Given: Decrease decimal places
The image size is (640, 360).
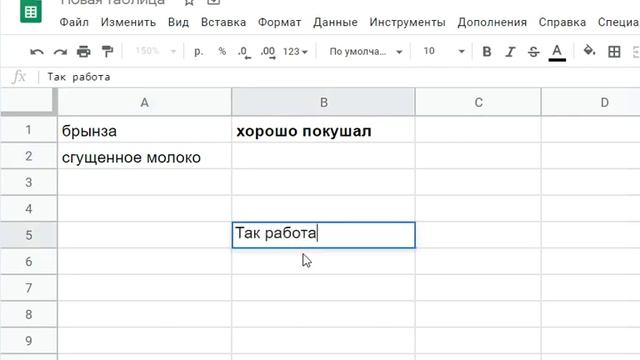Looking at the screenshot, I should [x=244, y=52].
